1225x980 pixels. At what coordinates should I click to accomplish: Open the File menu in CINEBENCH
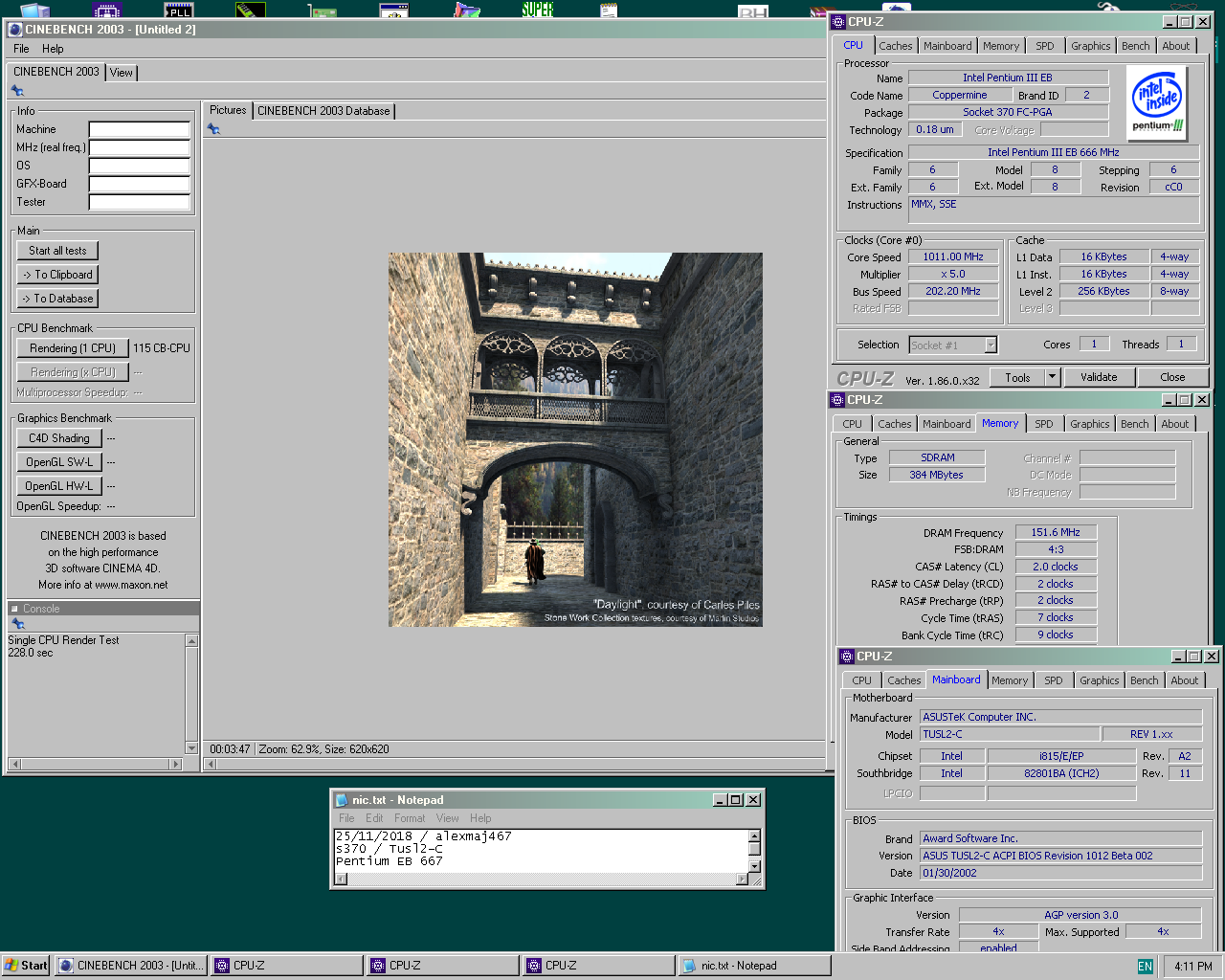(21, 49)
